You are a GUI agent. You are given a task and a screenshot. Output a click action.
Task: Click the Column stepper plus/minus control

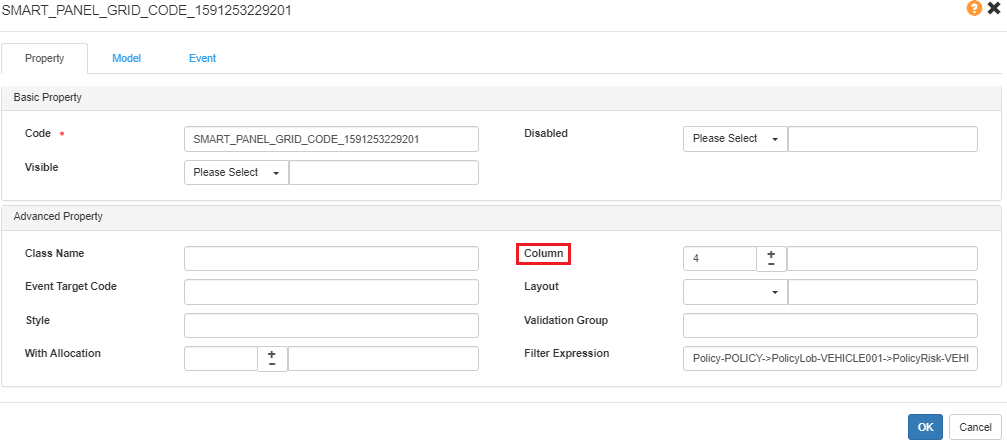pos(771,259)
